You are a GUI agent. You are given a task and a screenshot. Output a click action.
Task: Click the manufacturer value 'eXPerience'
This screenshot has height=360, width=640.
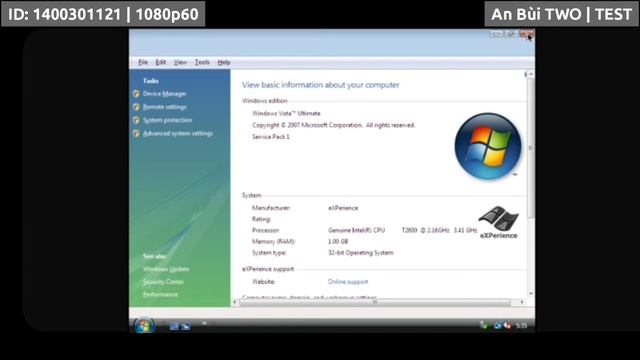[x=343, y=208]
